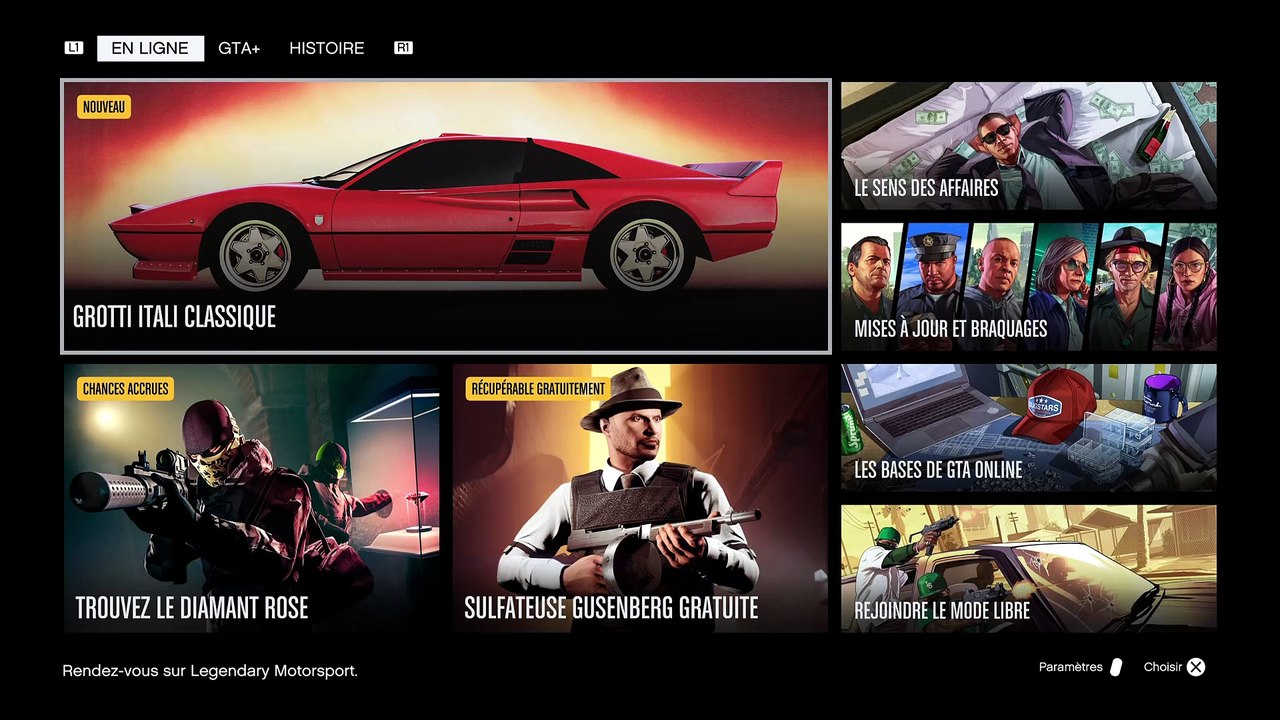The image size is (1280, 720).
Task: Click the Paramètres label
Action: pyautogui.click(x=1070, y=667)
